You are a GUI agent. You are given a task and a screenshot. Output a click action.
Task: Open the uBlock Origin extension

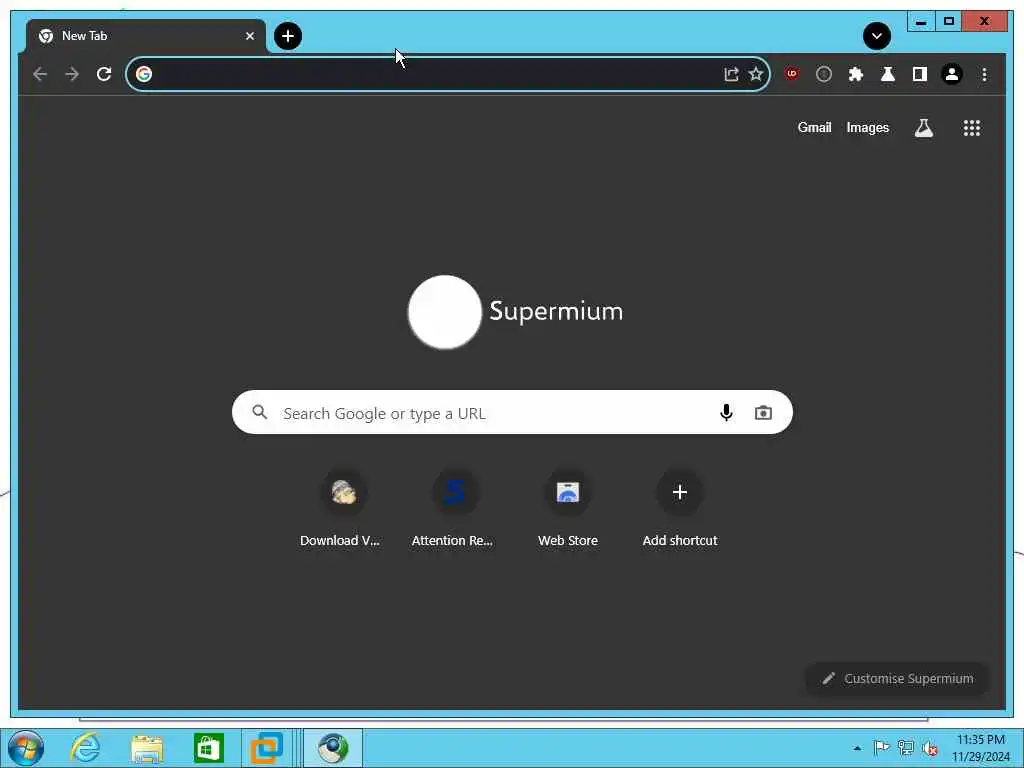pos(792,74)
